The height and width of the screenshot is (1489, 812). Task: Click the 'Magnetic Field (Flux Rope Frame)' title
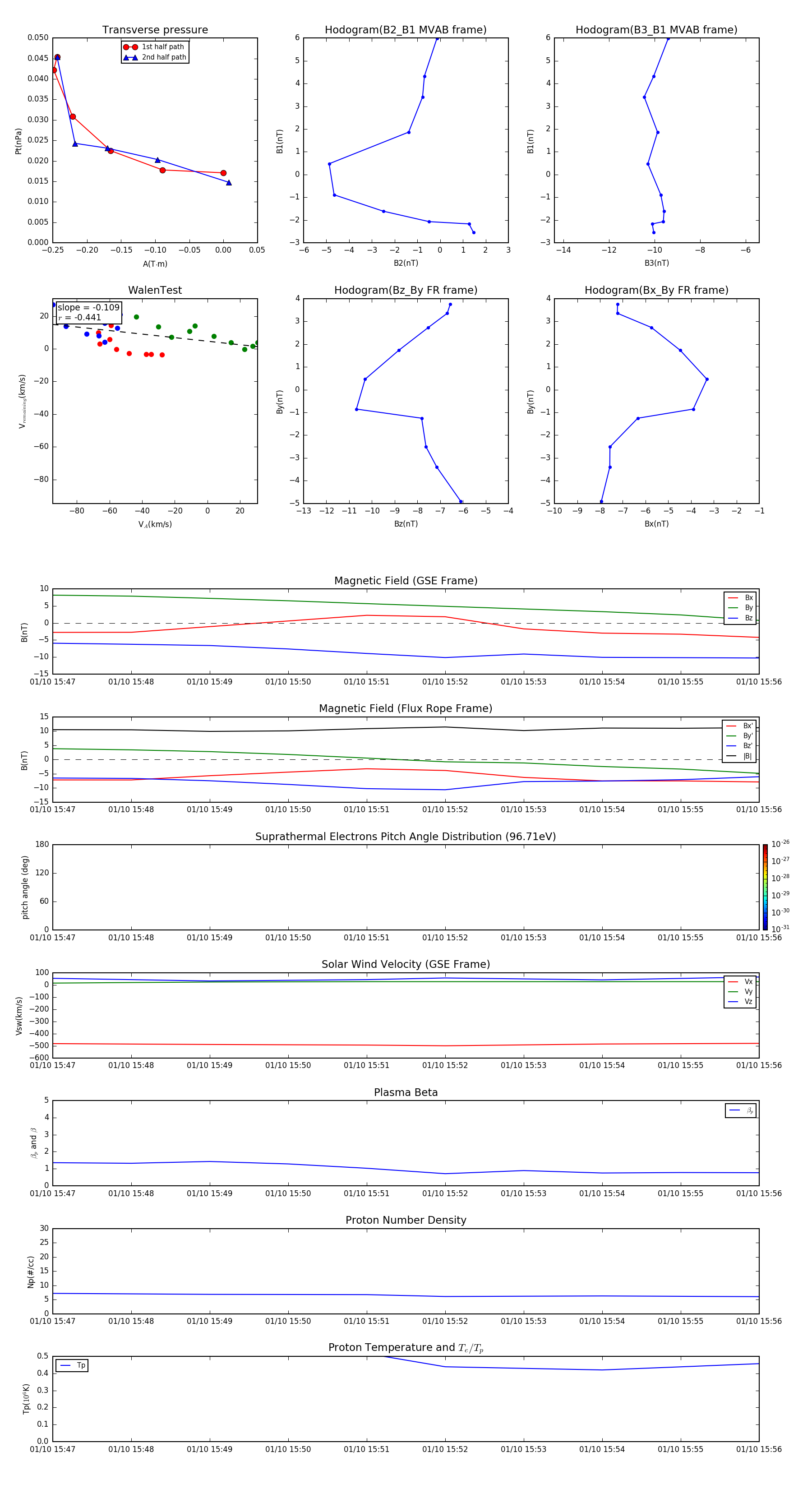coord(406,709)
